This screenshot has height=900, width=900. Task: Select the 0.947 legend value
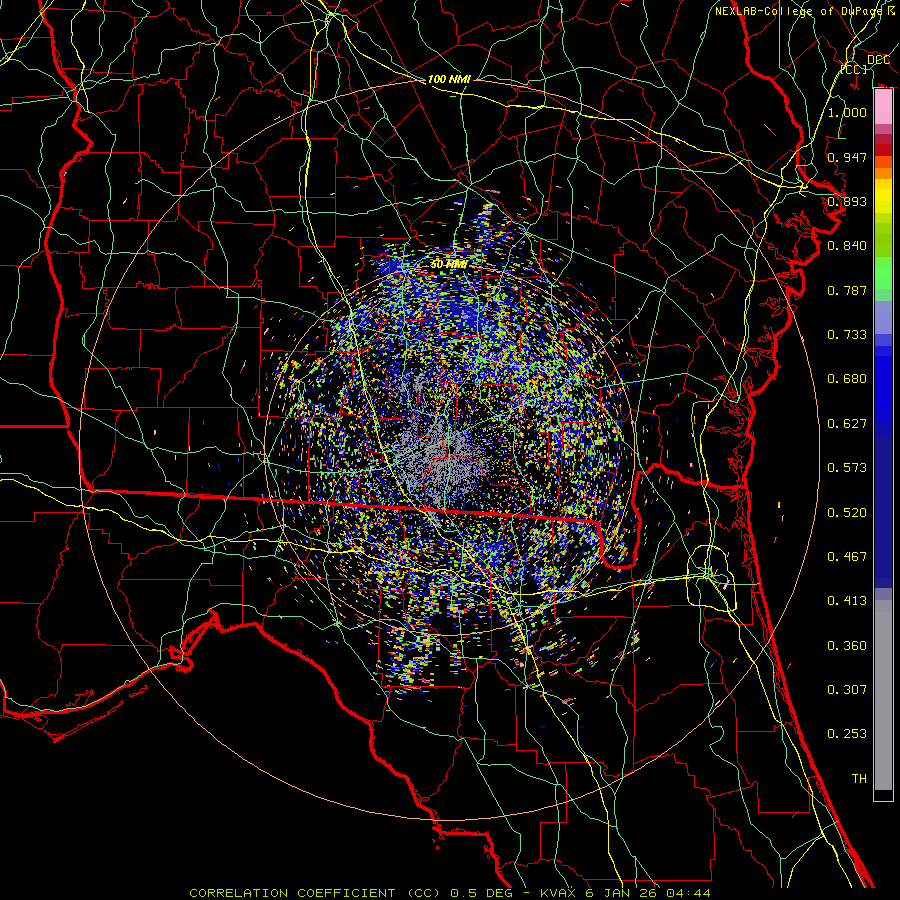tap(847, 157)
